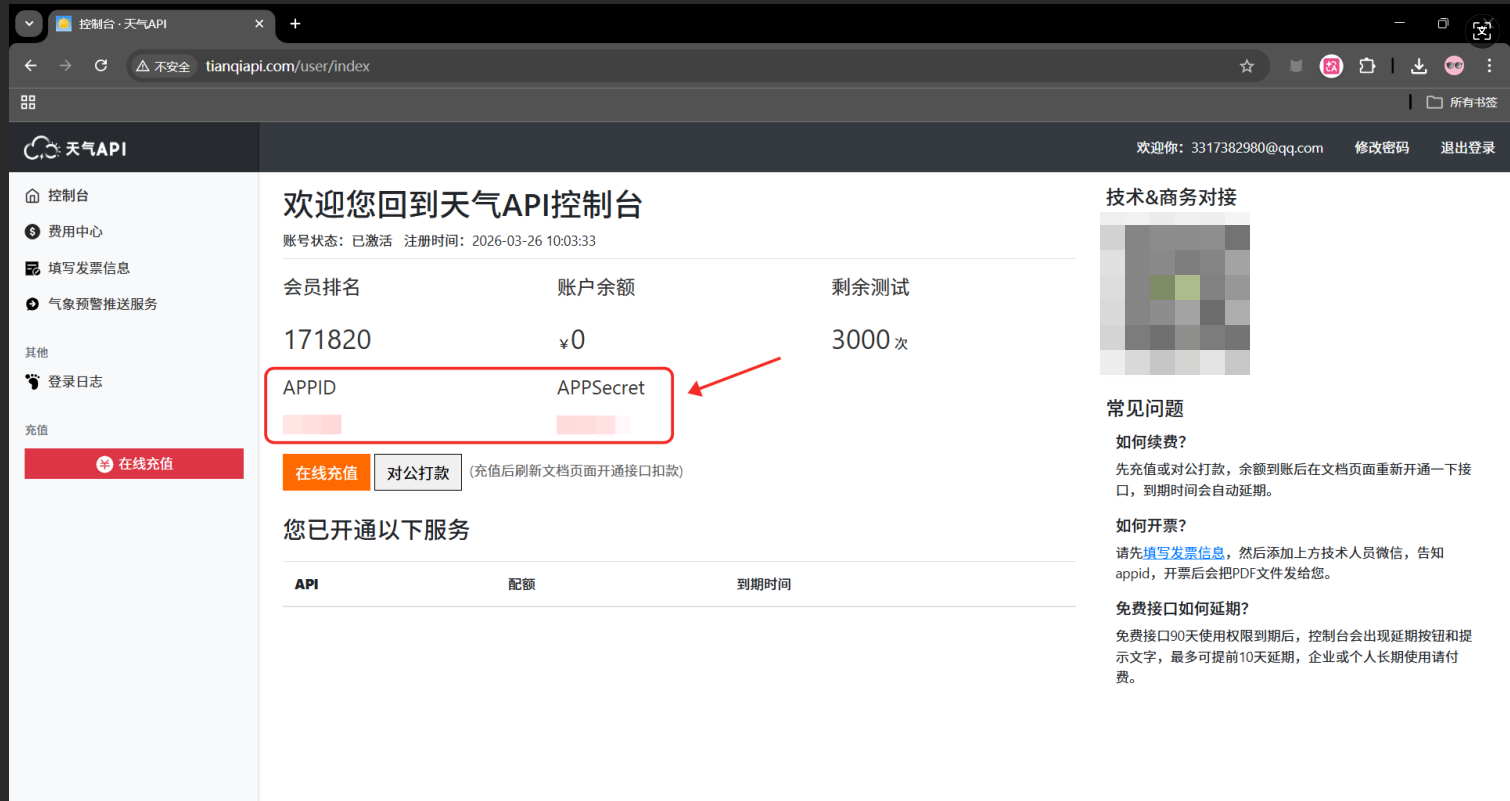Click the 注册时间 2026-03-26 10:03:33 text

(500, 241)
